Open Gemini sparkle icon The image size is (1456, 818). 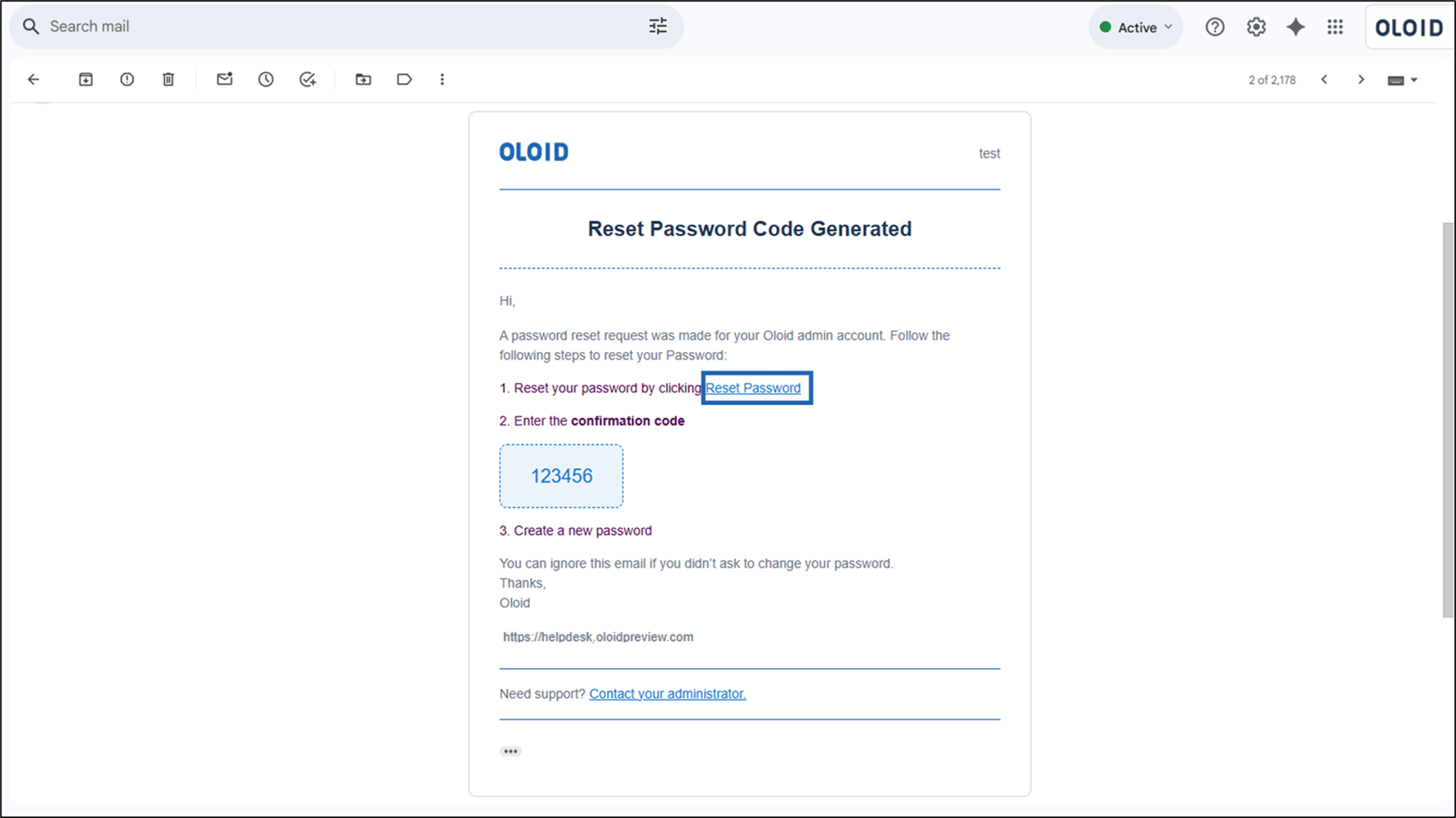1296,27
